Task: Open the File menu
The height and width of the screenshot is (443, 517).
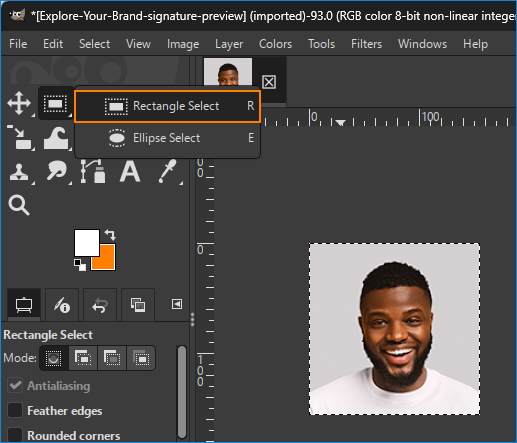Action: pos(18,44)
